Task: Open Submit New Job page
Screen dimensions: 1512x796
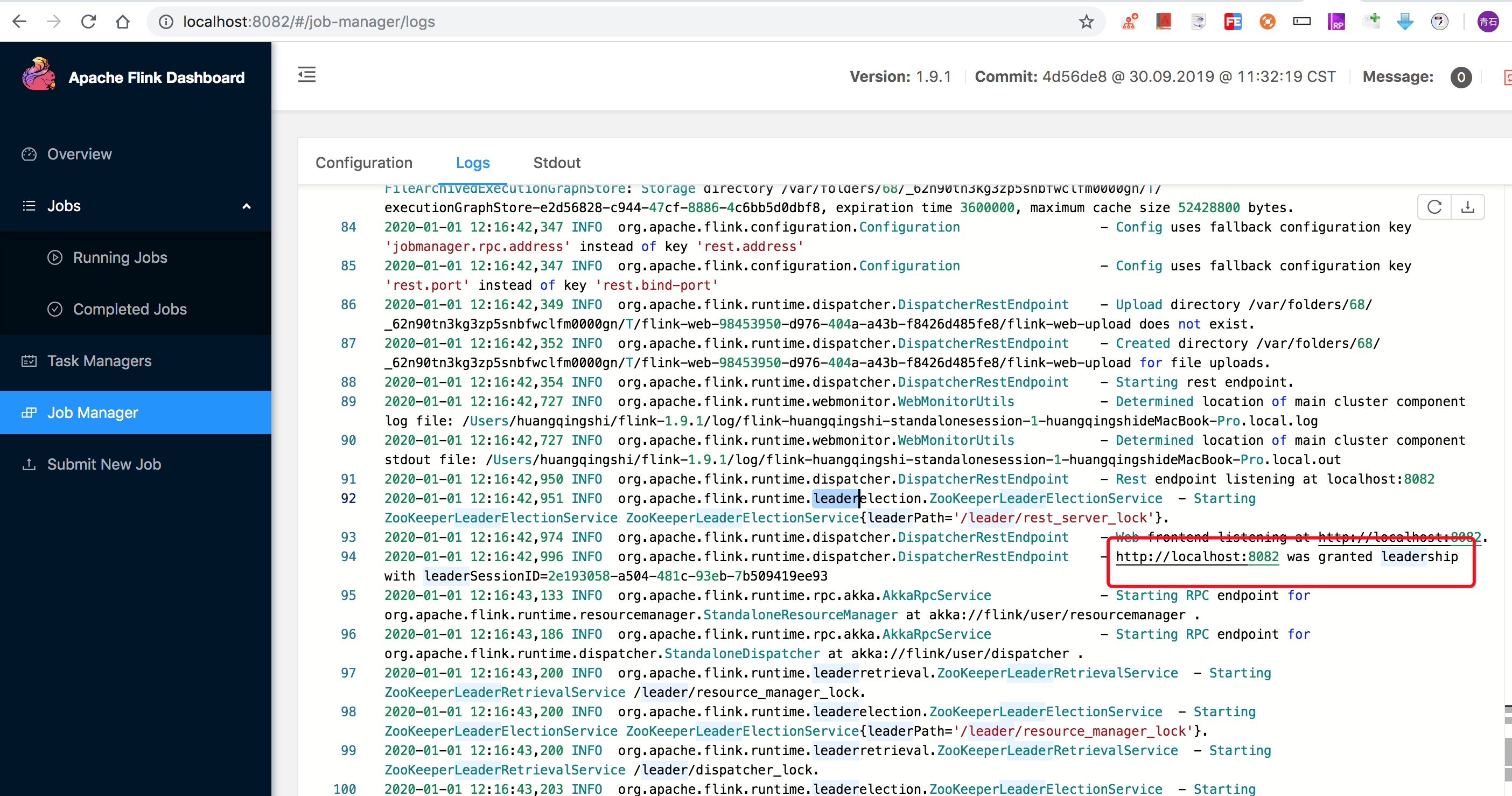Action: [x=104, y=464]
